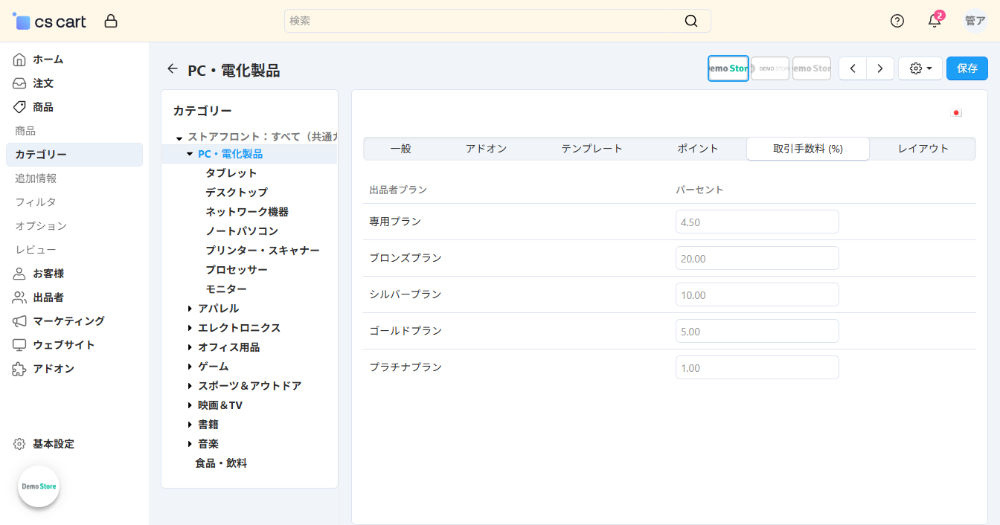Open レビュー in the sidebar

[36, 249]
